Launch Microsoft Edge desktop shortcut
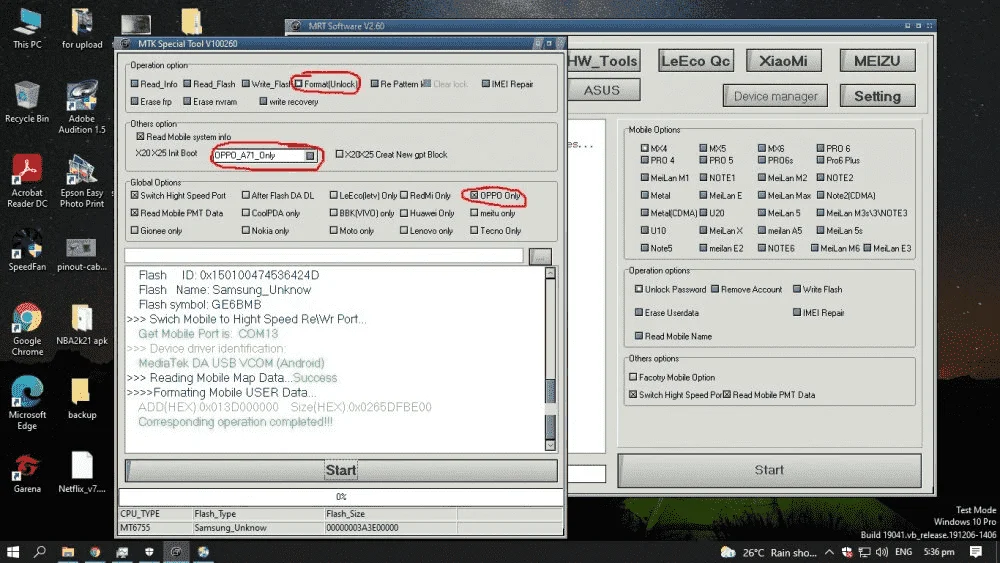The image size is (1000, 563). point(27,403)
